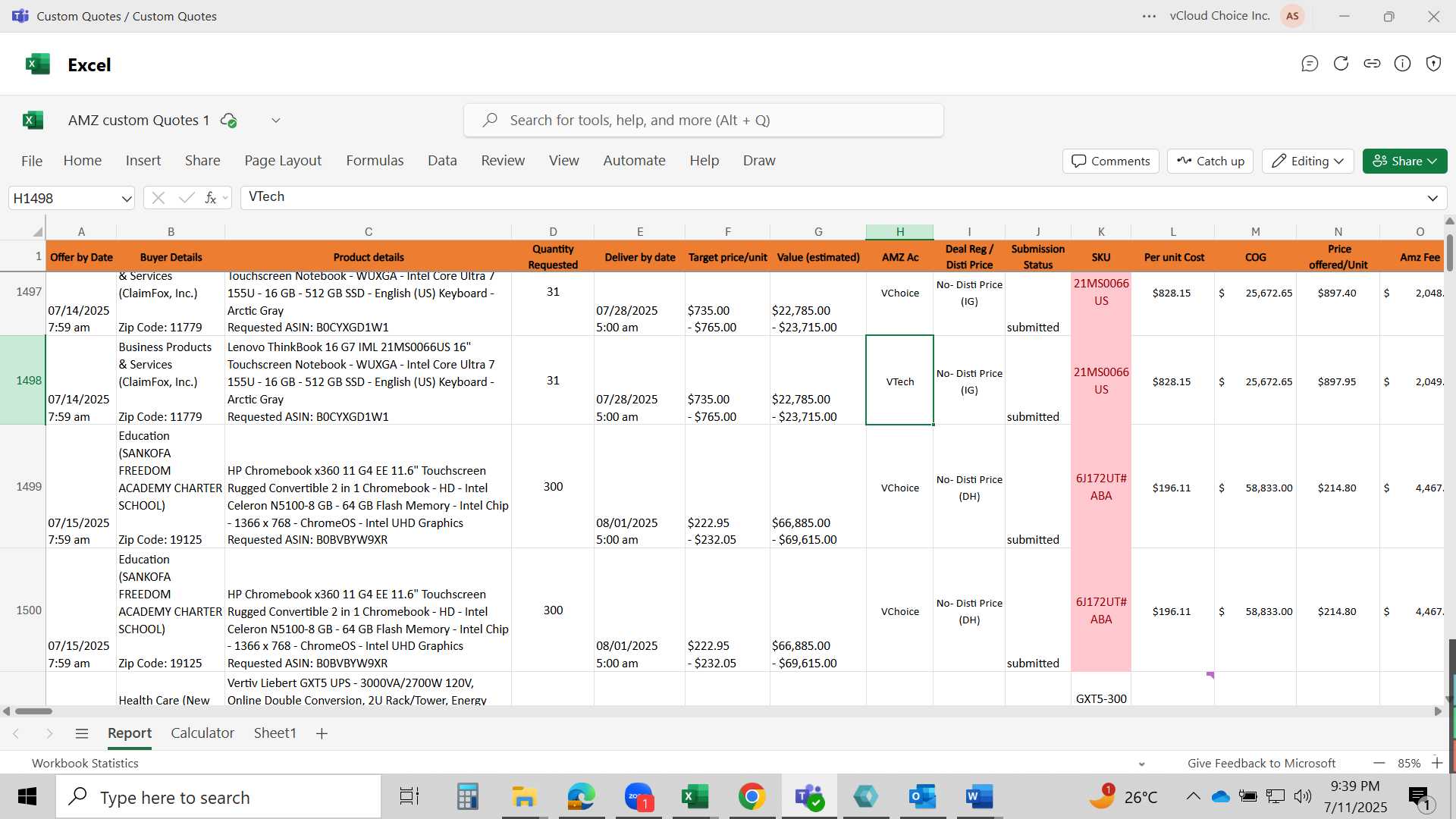The height and width of the screenshot is (819, 1456).
Task: Click the AS profile avatar
Action: (1292, 16)
